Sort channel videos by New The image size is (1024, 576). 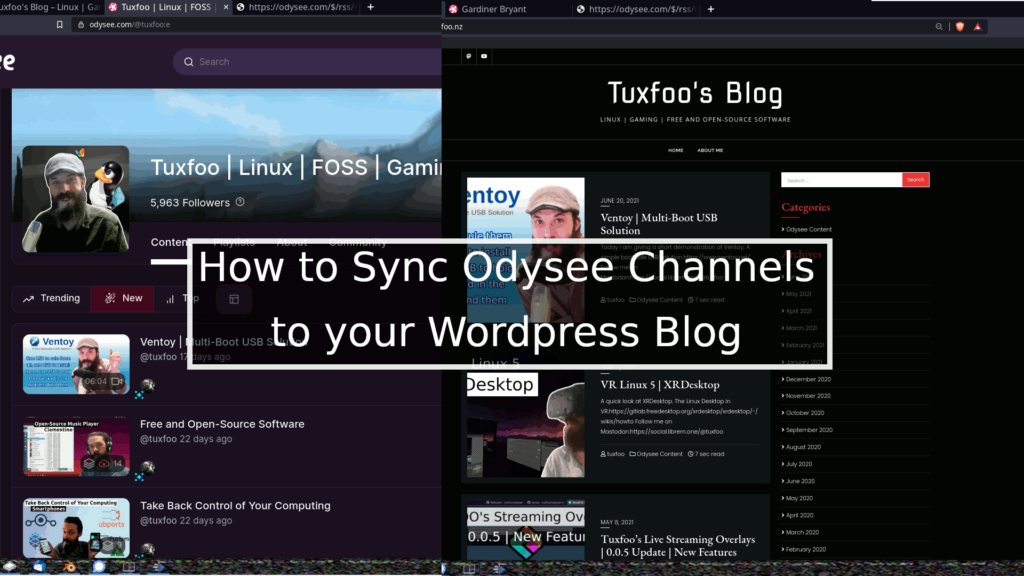123,298
